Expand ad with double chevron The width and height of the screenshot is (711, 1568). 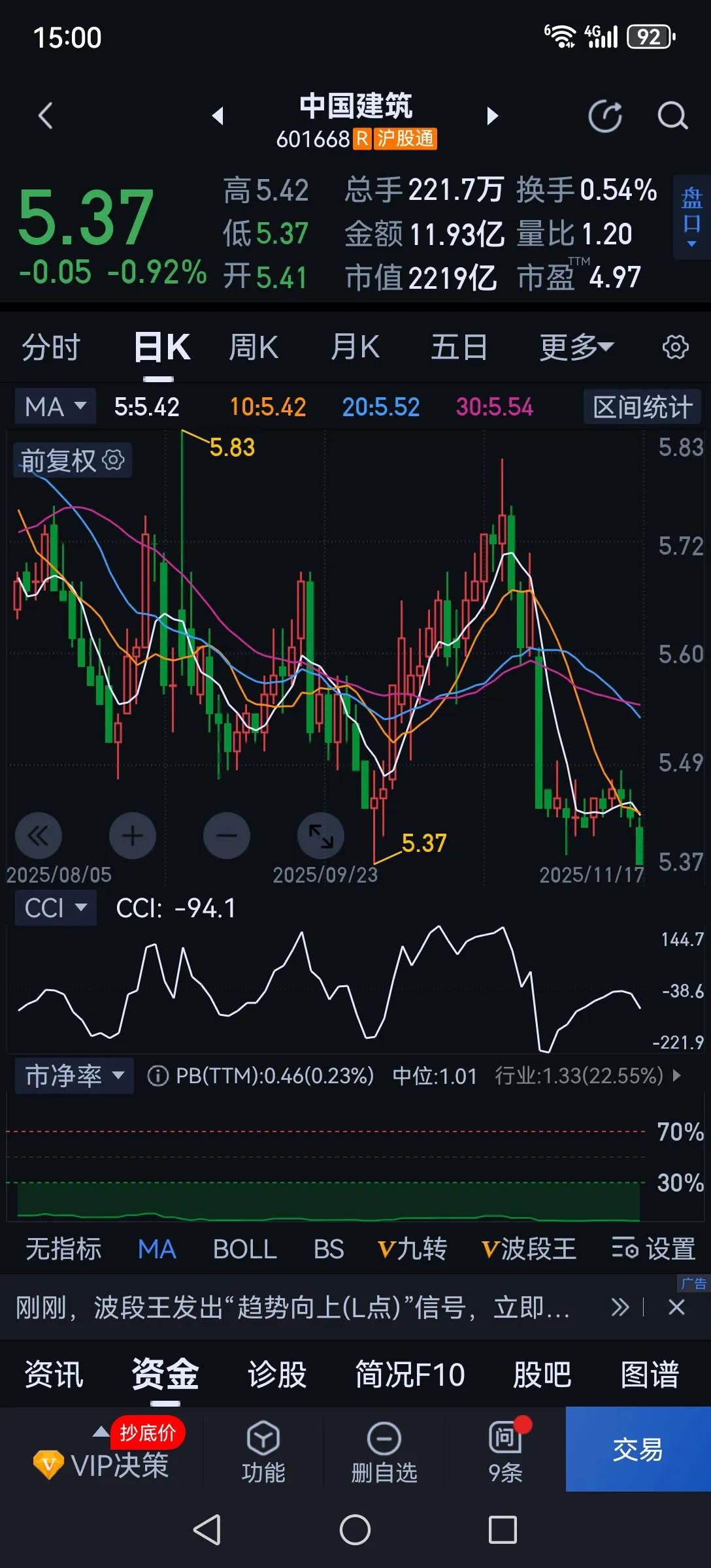[x=620, y=1307]
